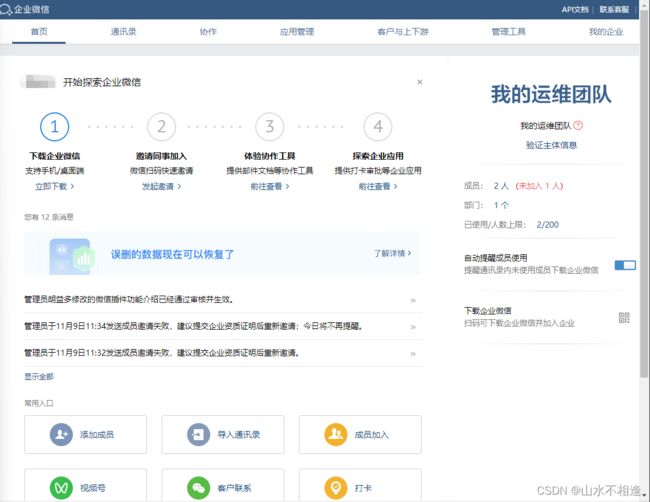Image resolution: width=650 pixels, height=502 pixels.
Task: Switch to the 通讯录 tab
Action: 124,32
